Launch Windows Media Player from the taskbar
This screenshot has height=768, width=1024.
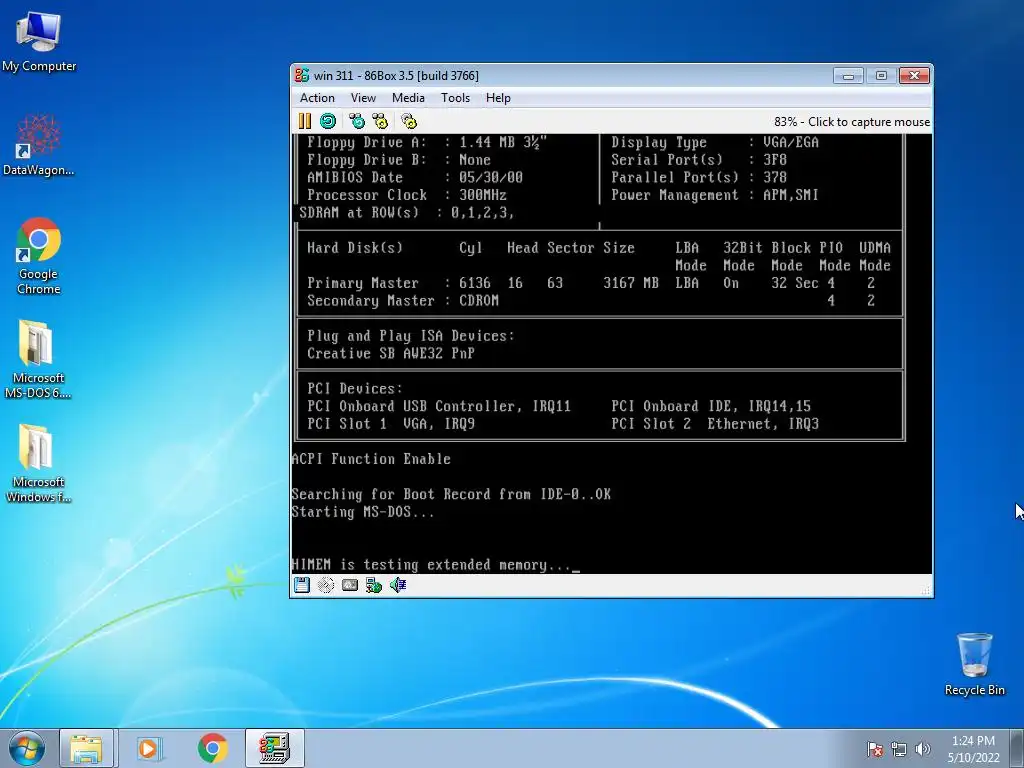(x=149, y=748)
